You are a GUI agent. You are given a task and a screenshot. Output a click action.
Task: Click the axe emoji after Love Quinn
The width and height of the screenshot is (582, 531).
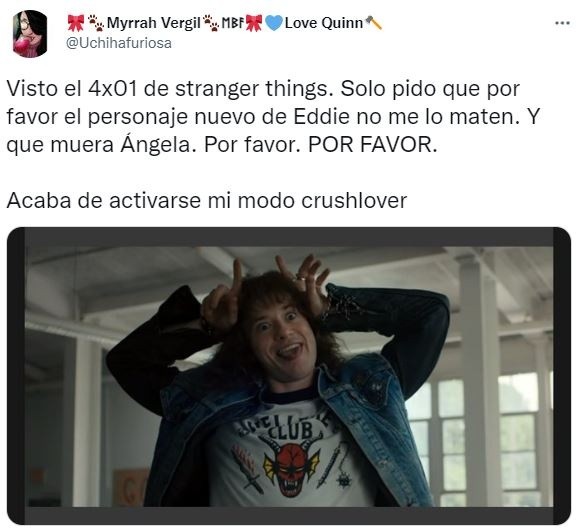(373, 23)
